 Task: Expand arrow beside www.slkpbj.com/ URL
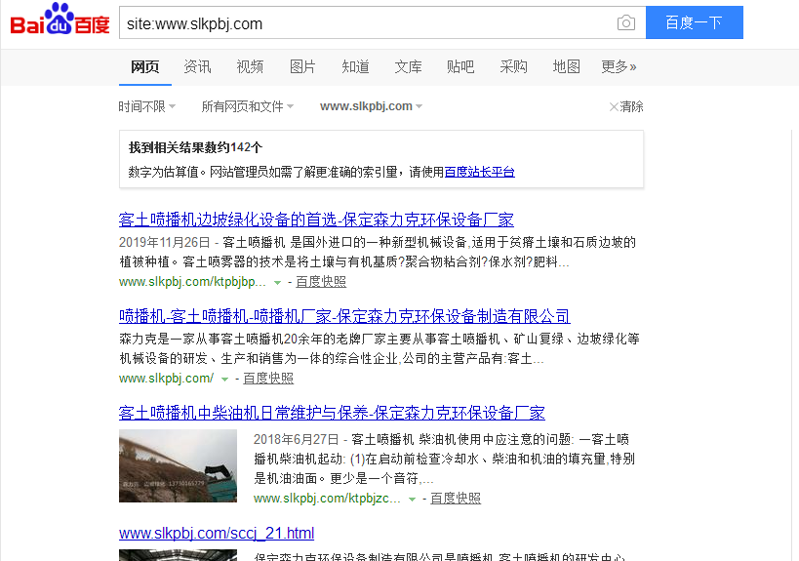tap(225, 379)
